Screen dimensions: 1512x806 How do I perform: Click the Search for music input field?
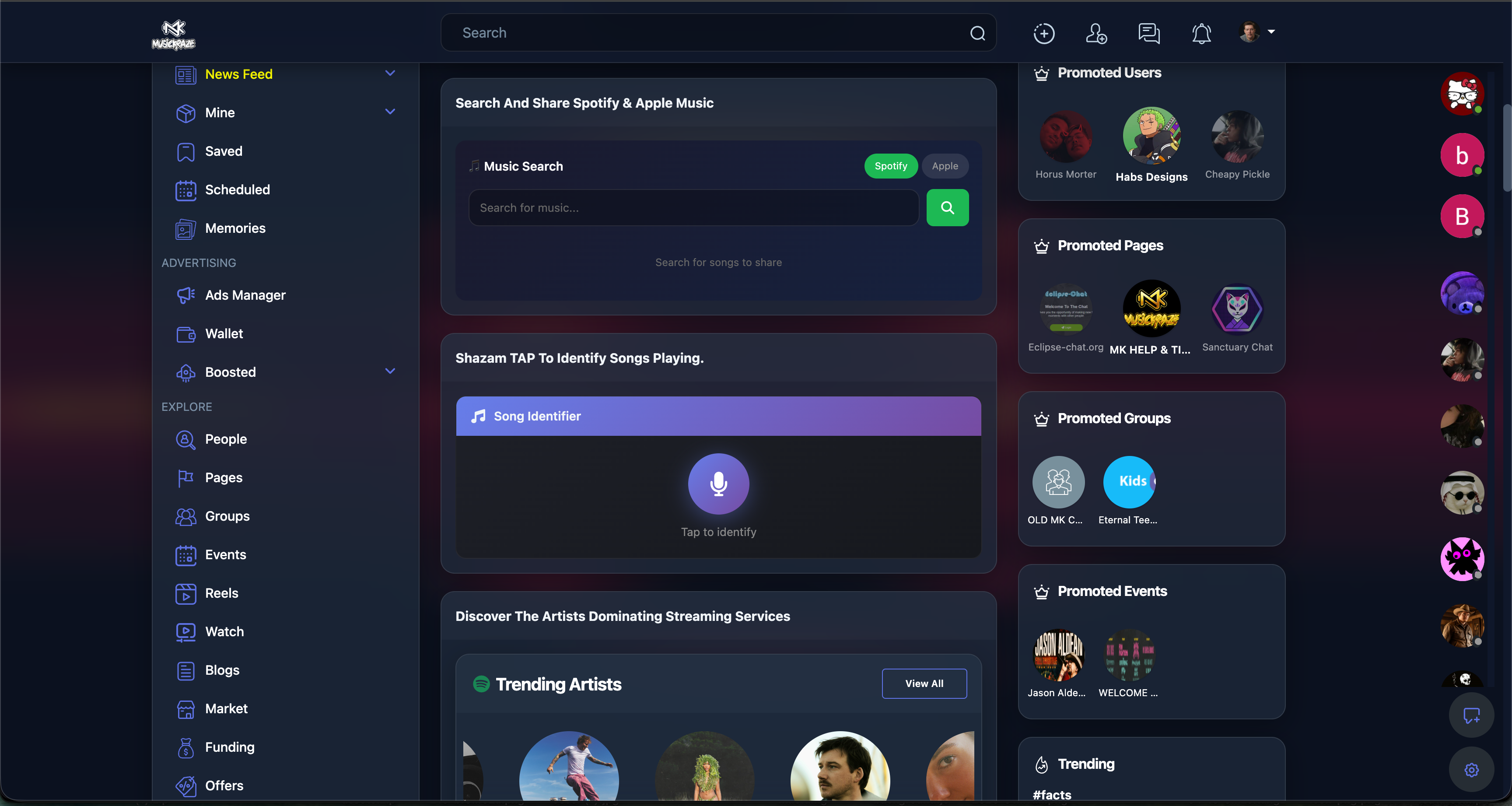(x=693, y=207)
